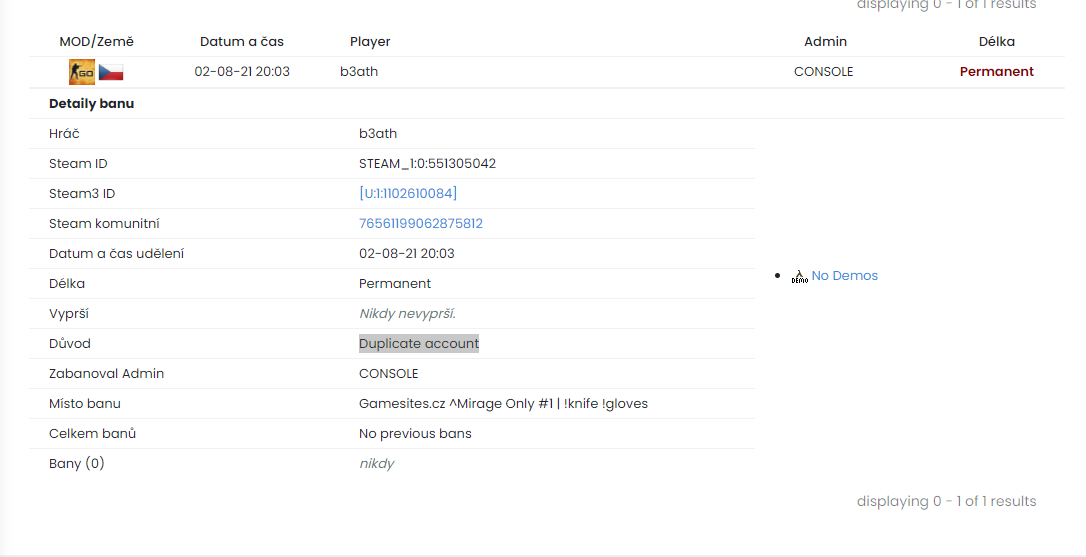Click the Datum a čas column header
The height and width of the screenshot is (557, 1086).
point(242,41)
